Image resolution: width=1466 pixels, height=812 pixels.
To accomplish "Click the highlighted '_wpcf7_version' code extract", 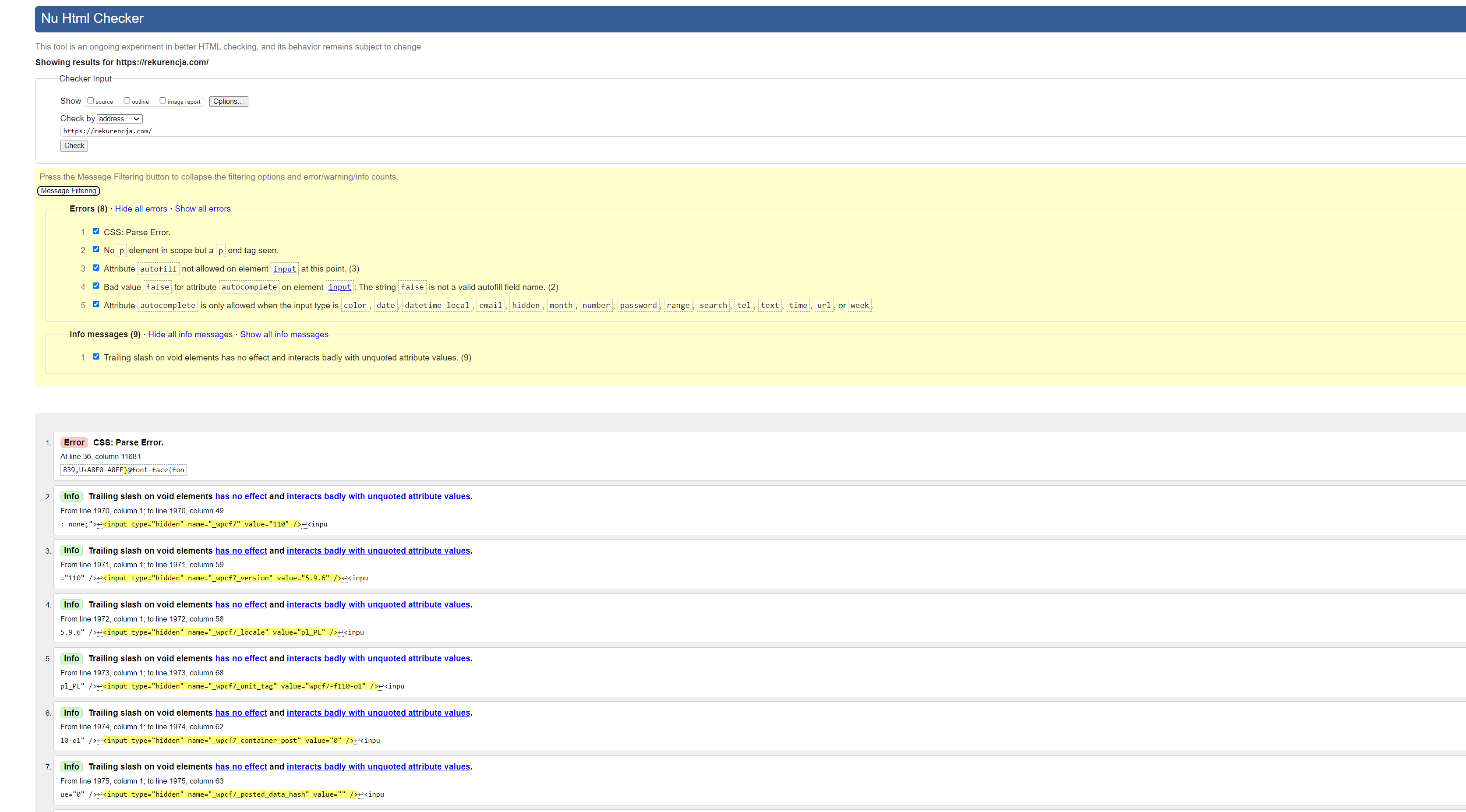I will click(x=222, y=578).
